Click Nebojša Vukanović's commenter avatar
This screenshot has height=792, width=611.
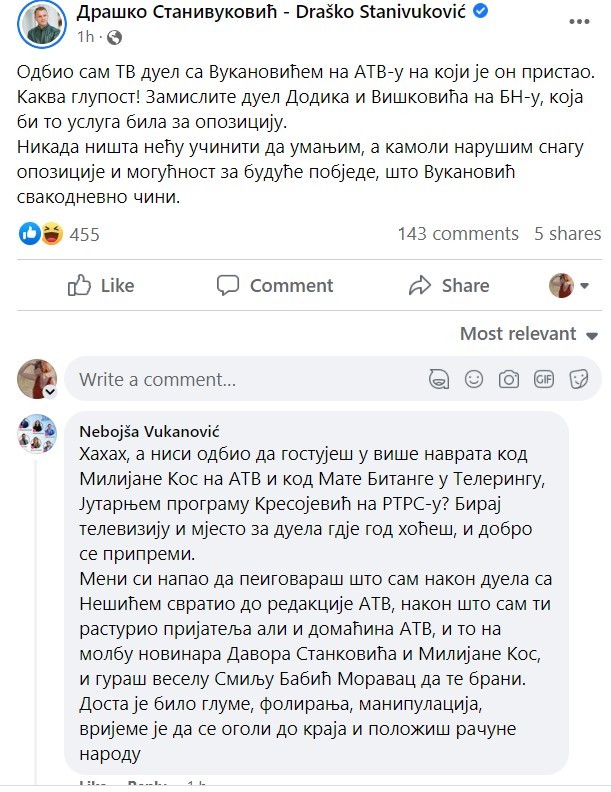pos(37,433)
